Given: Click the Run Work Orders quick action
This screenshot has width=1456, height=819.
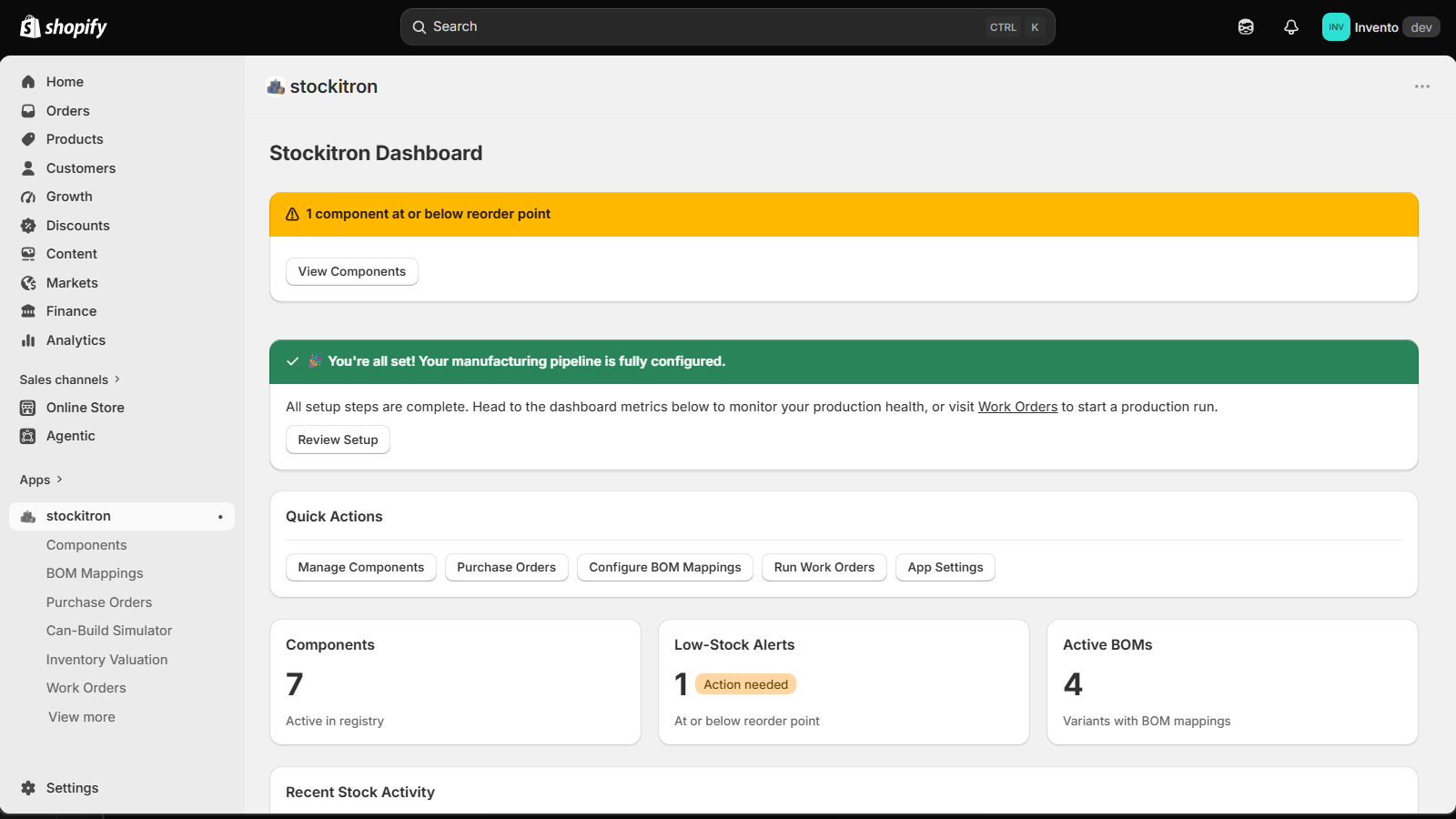Looking at the screenshot, I should [824, 567].
